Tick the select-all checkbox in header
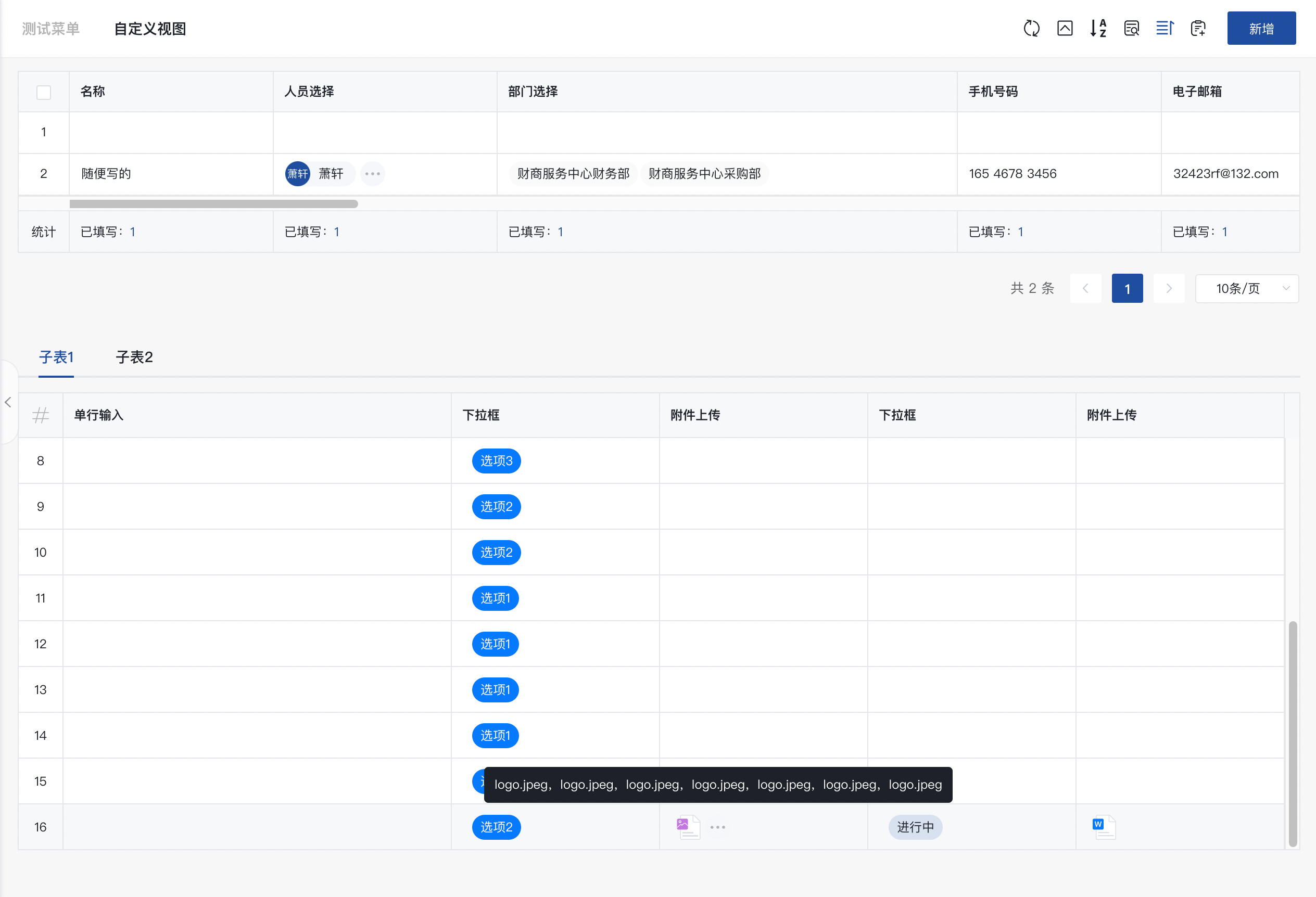The image size is (1316, 897). point(44,92)
